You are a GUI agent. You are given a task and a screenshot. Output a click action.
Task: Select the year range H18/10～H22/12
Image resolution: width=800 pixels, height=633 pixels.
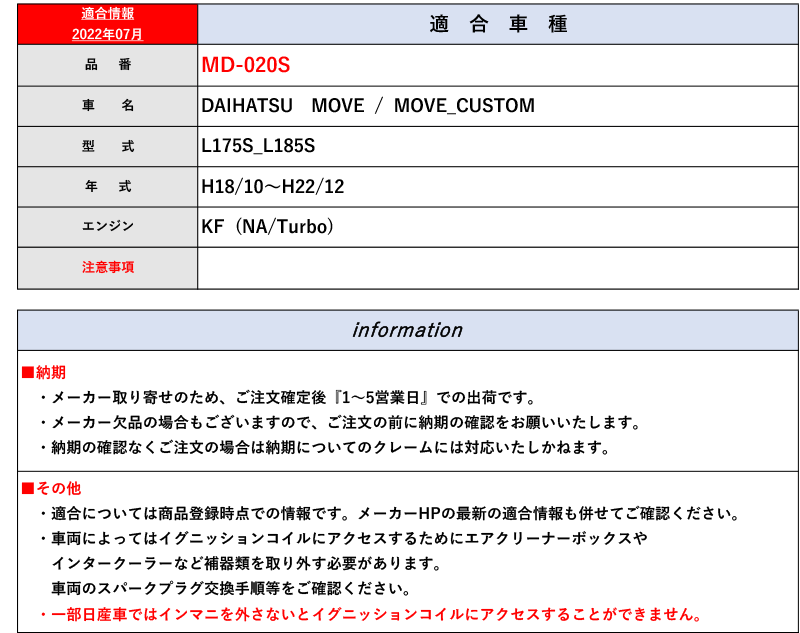(273, 187)
